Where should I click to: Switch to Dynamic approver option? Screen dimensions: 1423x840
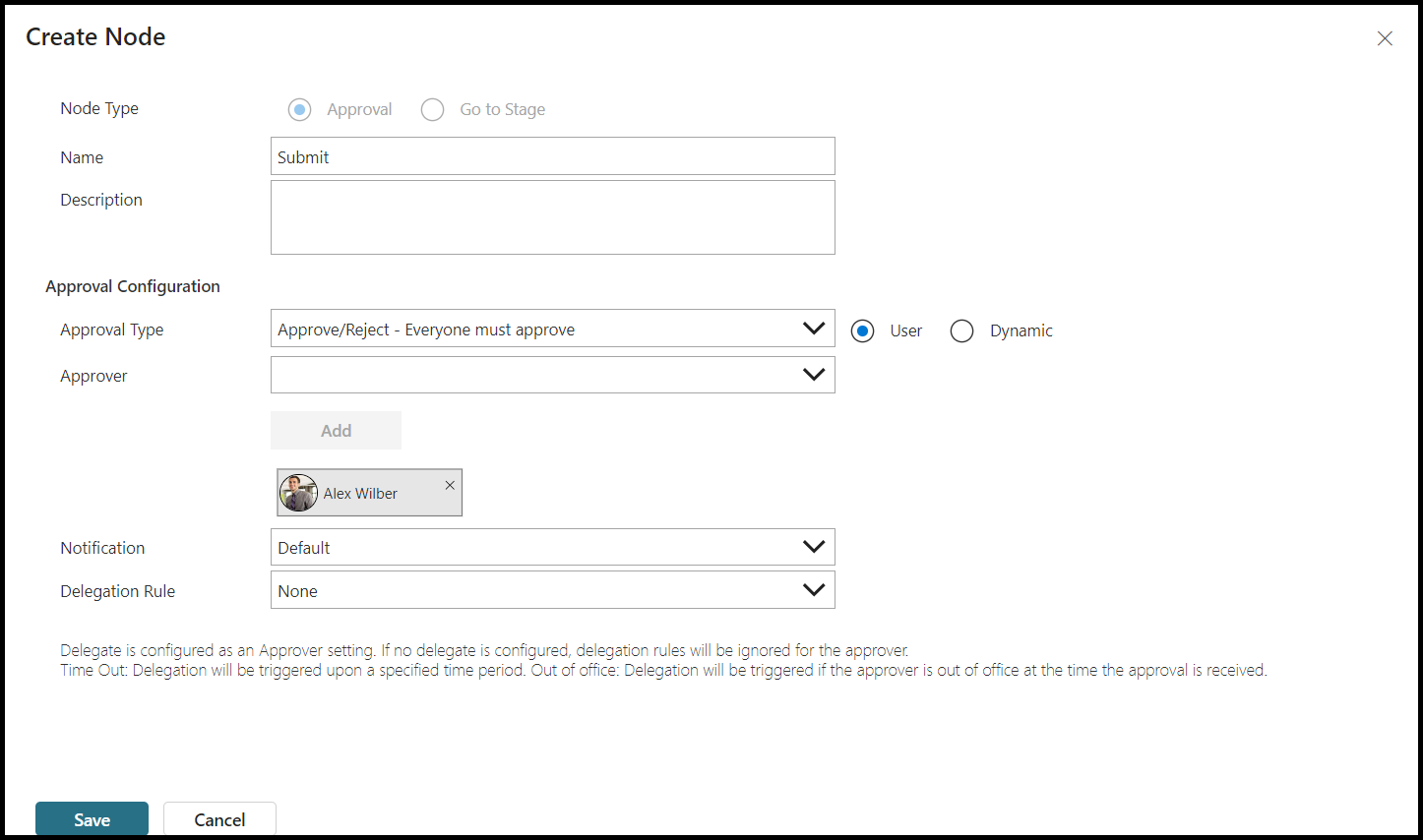pos(962,331)
